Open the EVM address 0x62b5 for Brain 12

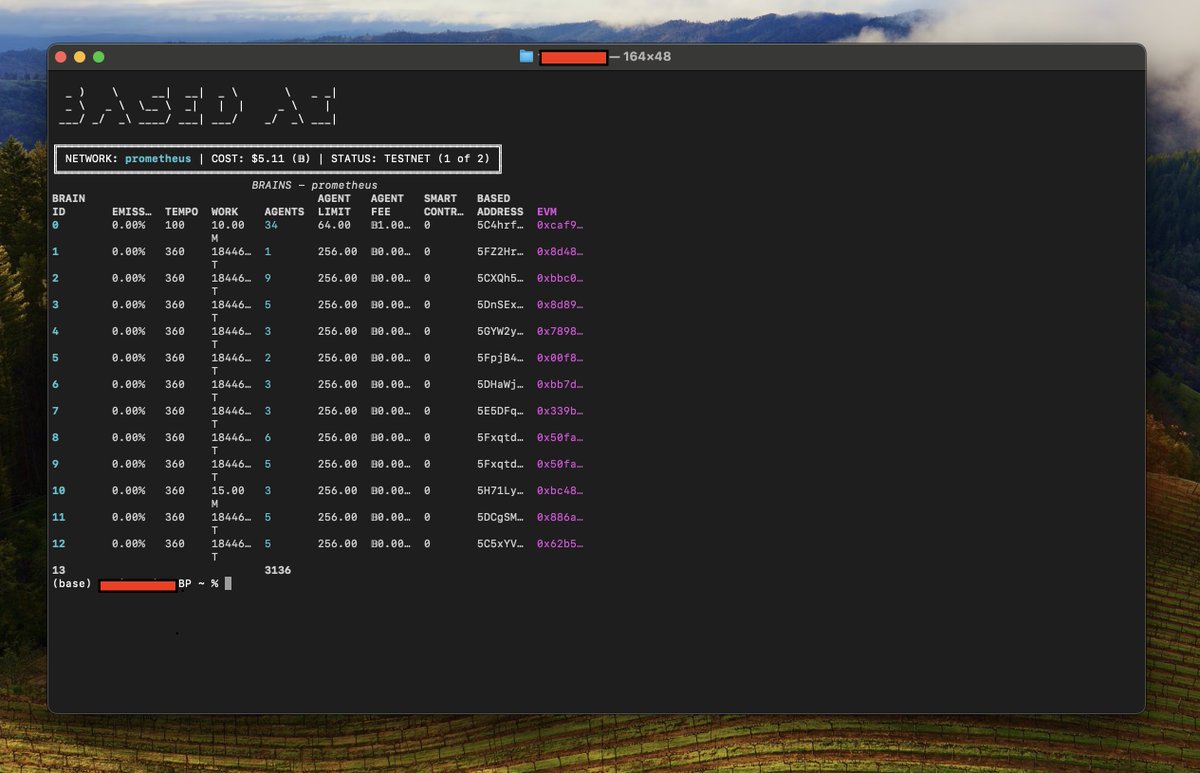point(558,543)
